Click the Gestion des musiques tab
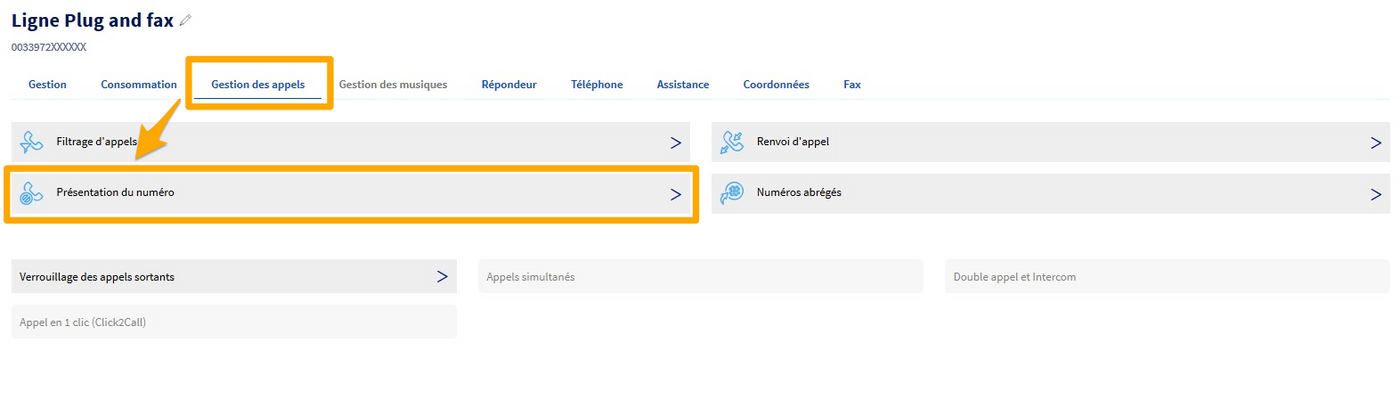 pos(393,85)
